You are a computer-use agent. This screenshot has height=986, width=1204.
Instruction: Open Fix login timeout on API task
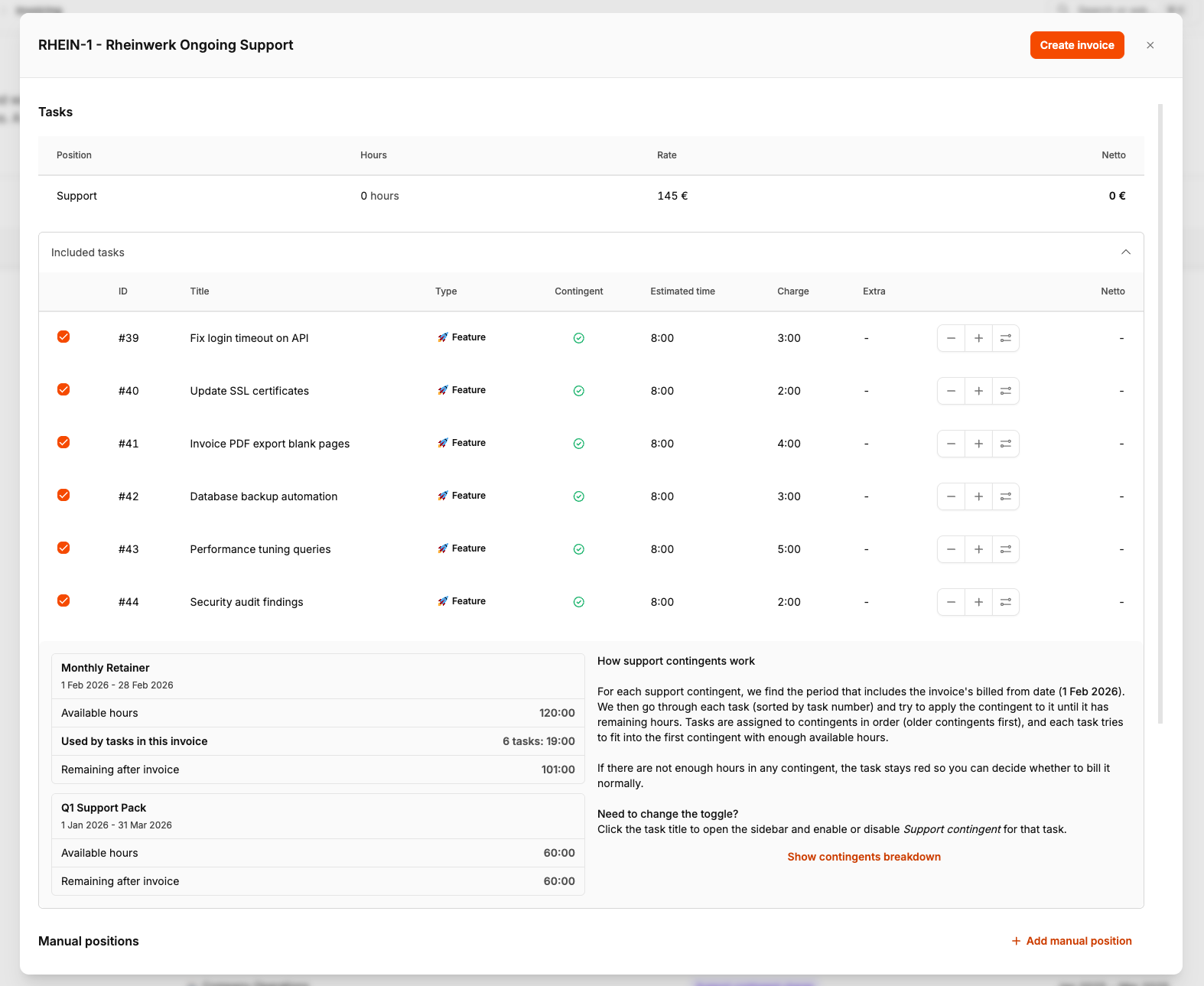[249, 338]
